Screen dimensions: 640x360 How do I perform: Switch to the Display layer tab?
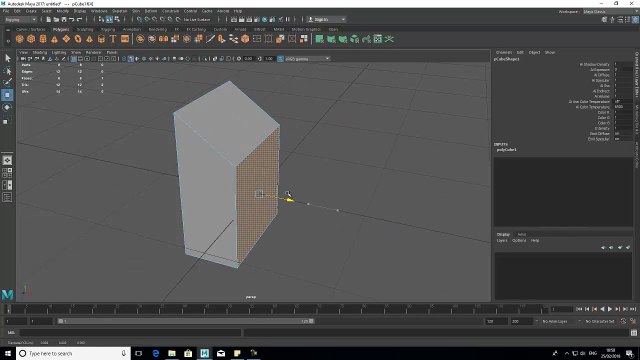tap(503, 234)
